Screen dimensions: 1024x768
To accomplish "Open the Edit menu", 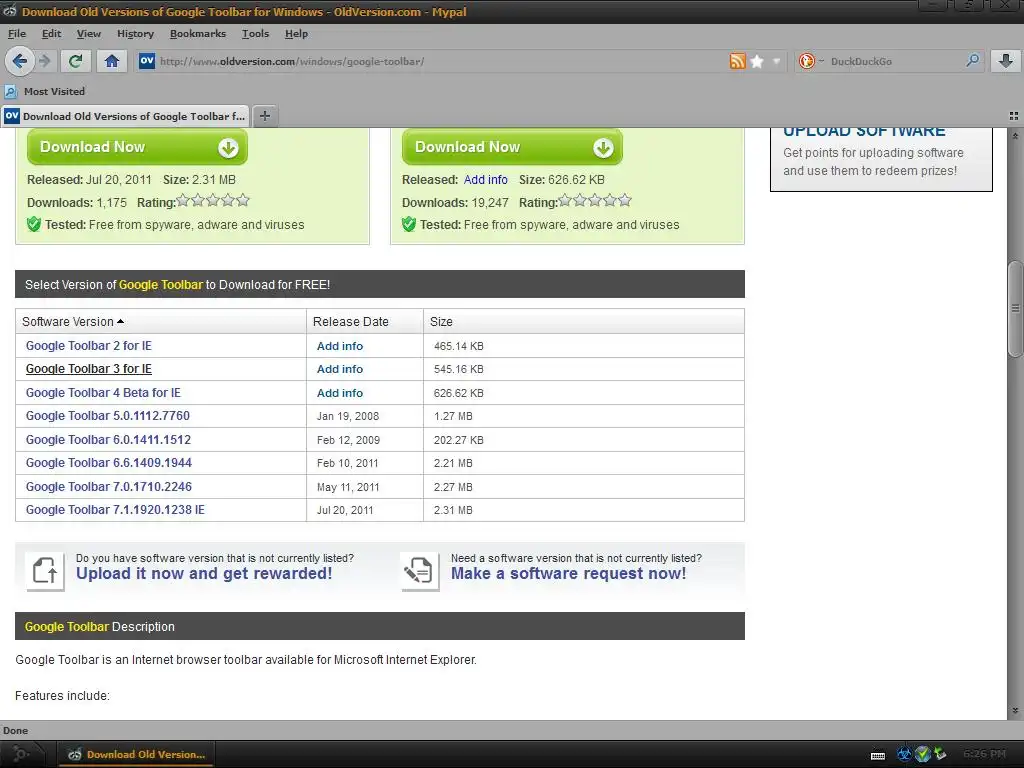I will pos(52,34).
